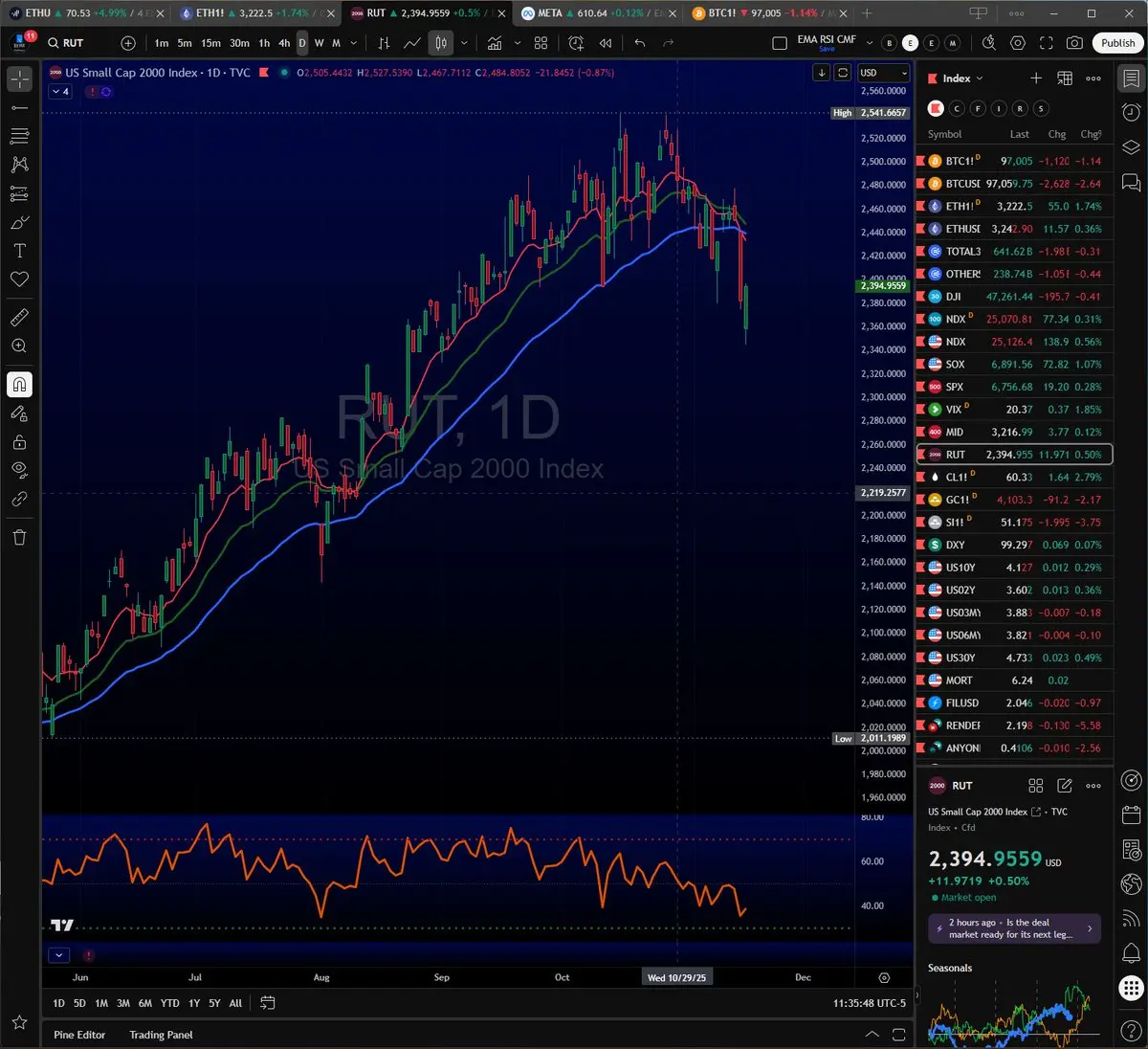1148x1049 pixels.
Task: Click the Publish button
Action: pos(1117,43)
